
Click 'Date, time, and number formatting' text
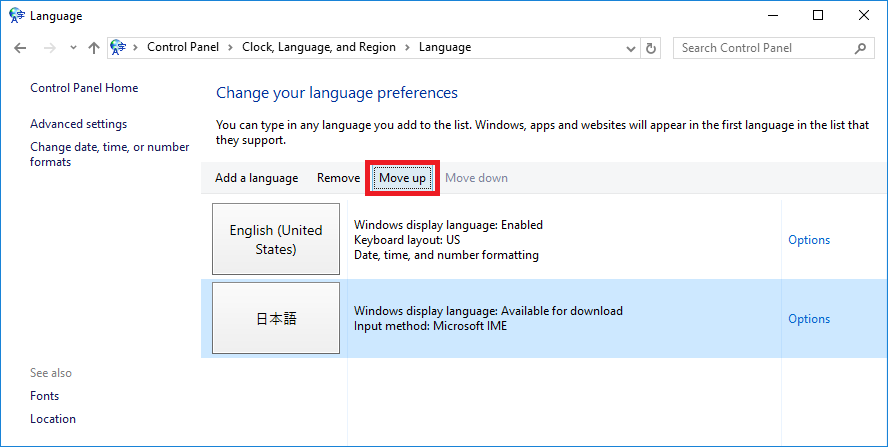[x=446, y=256]
